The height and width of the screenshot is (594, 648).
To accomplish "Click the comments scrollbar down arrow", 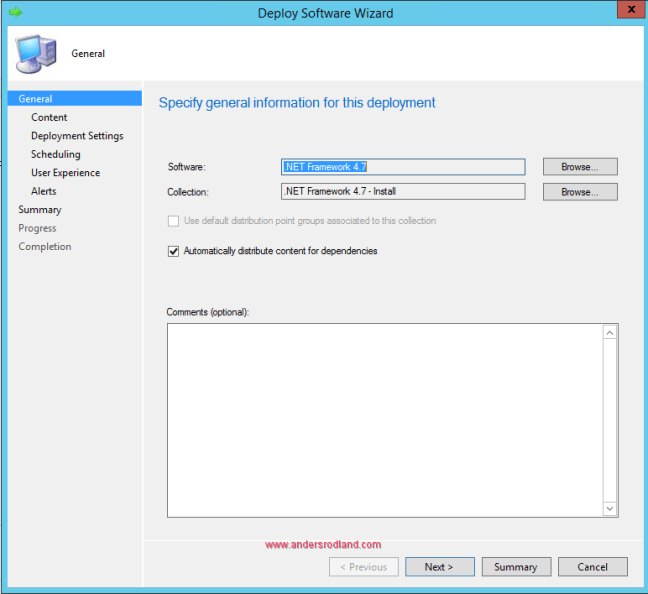I will tap(610, 509).
